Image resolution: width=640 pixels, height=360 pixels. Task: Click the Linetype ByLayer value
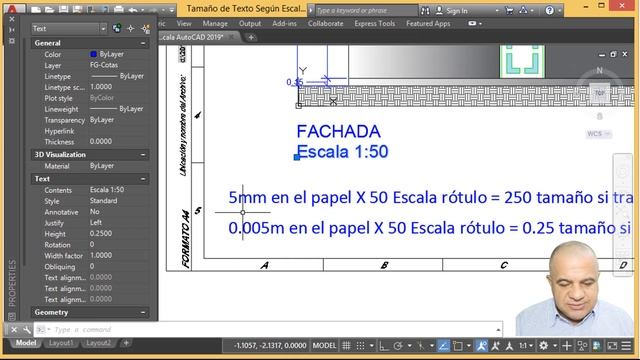tap(117, 76)
